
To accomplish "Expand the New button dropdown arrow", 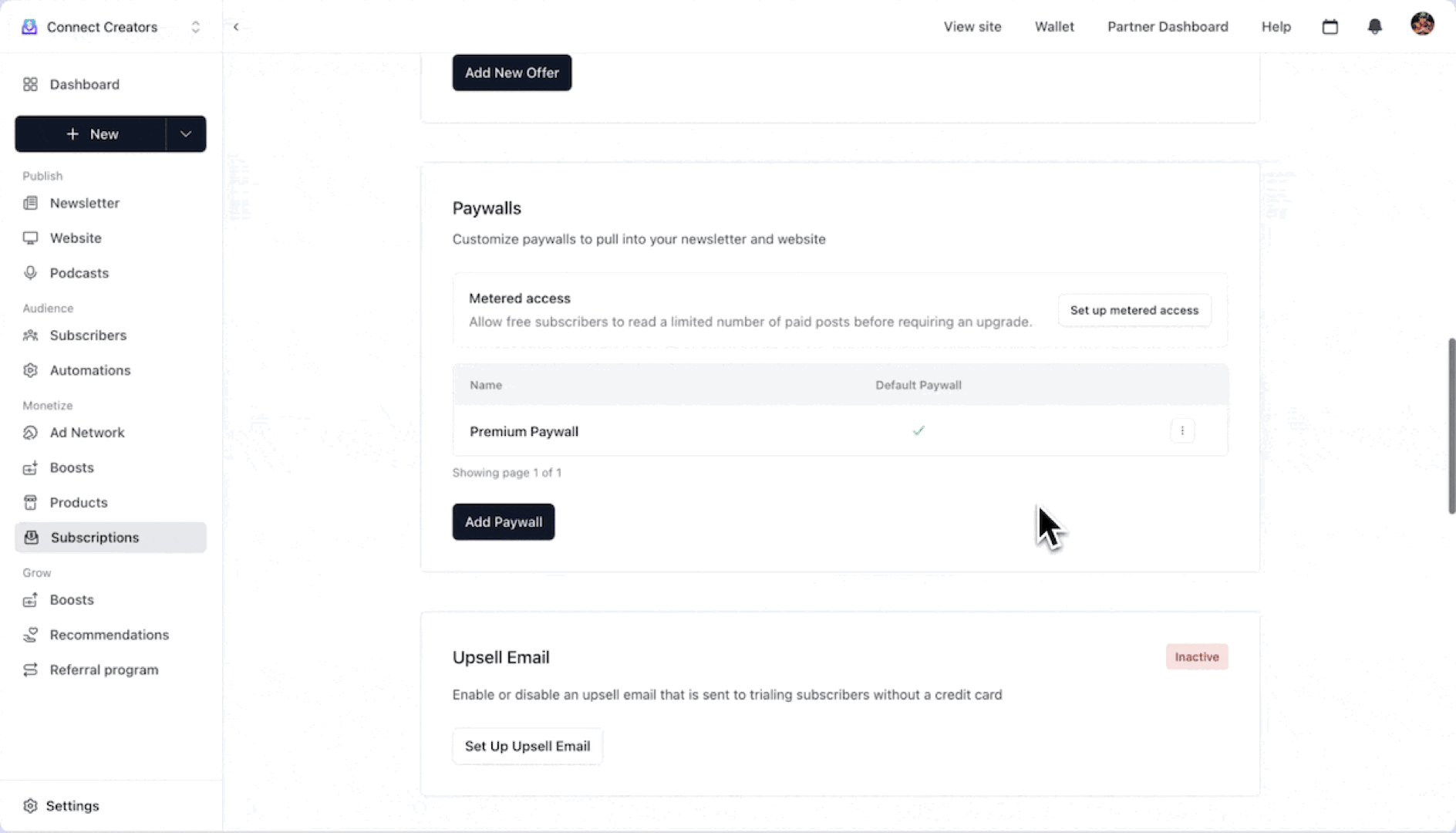I will (x=186, y=134).
